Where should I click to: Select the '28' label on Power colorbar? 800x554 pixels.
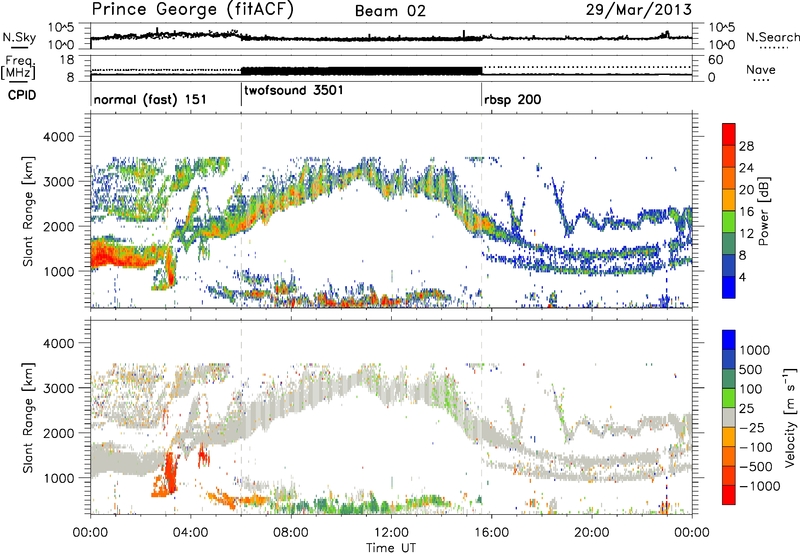click(x=746, y=146)
